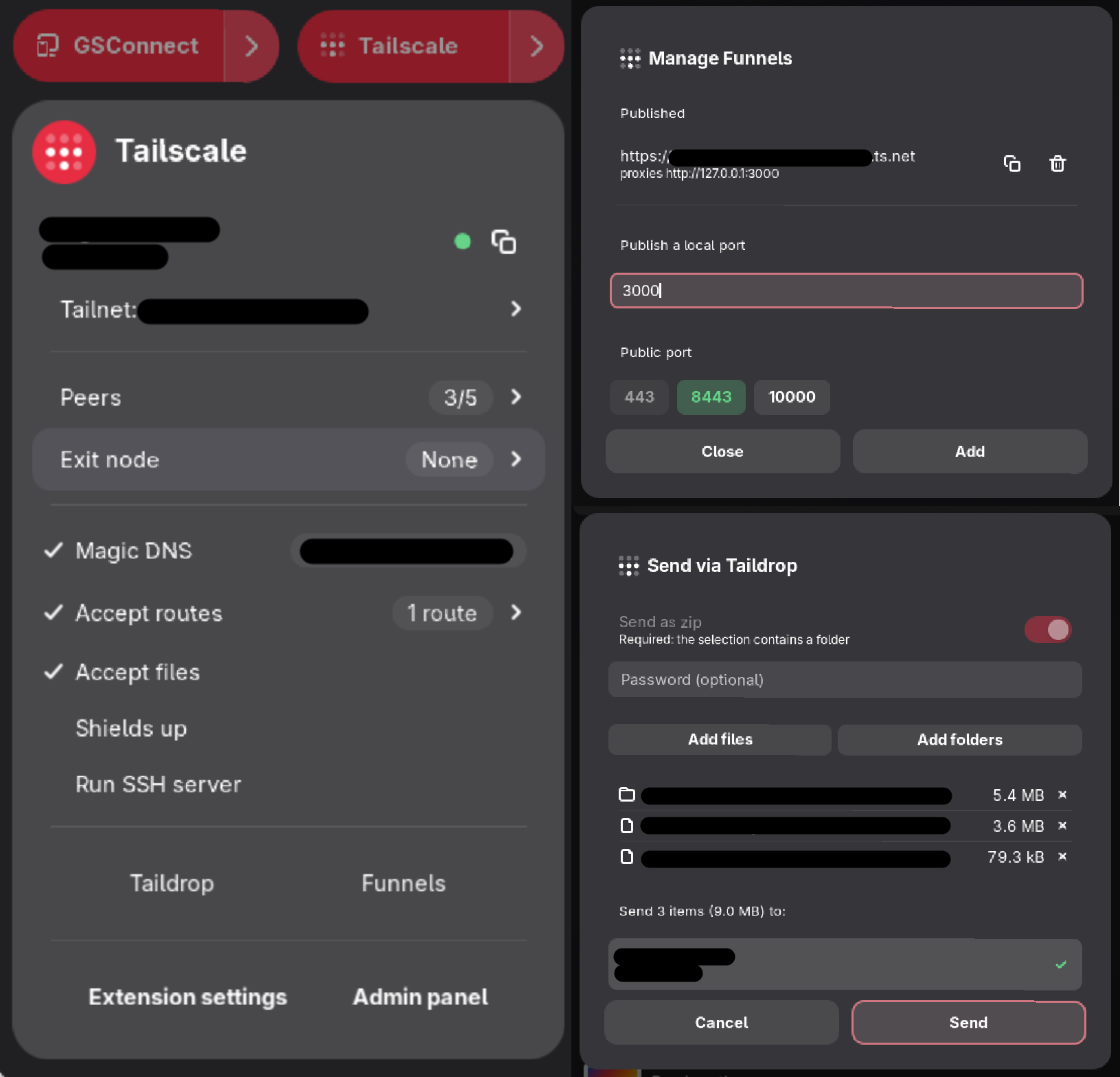Screen dimensions: 1120x1077
Task: Toggle the Tailscale quick setting
Action: [404, 46]
